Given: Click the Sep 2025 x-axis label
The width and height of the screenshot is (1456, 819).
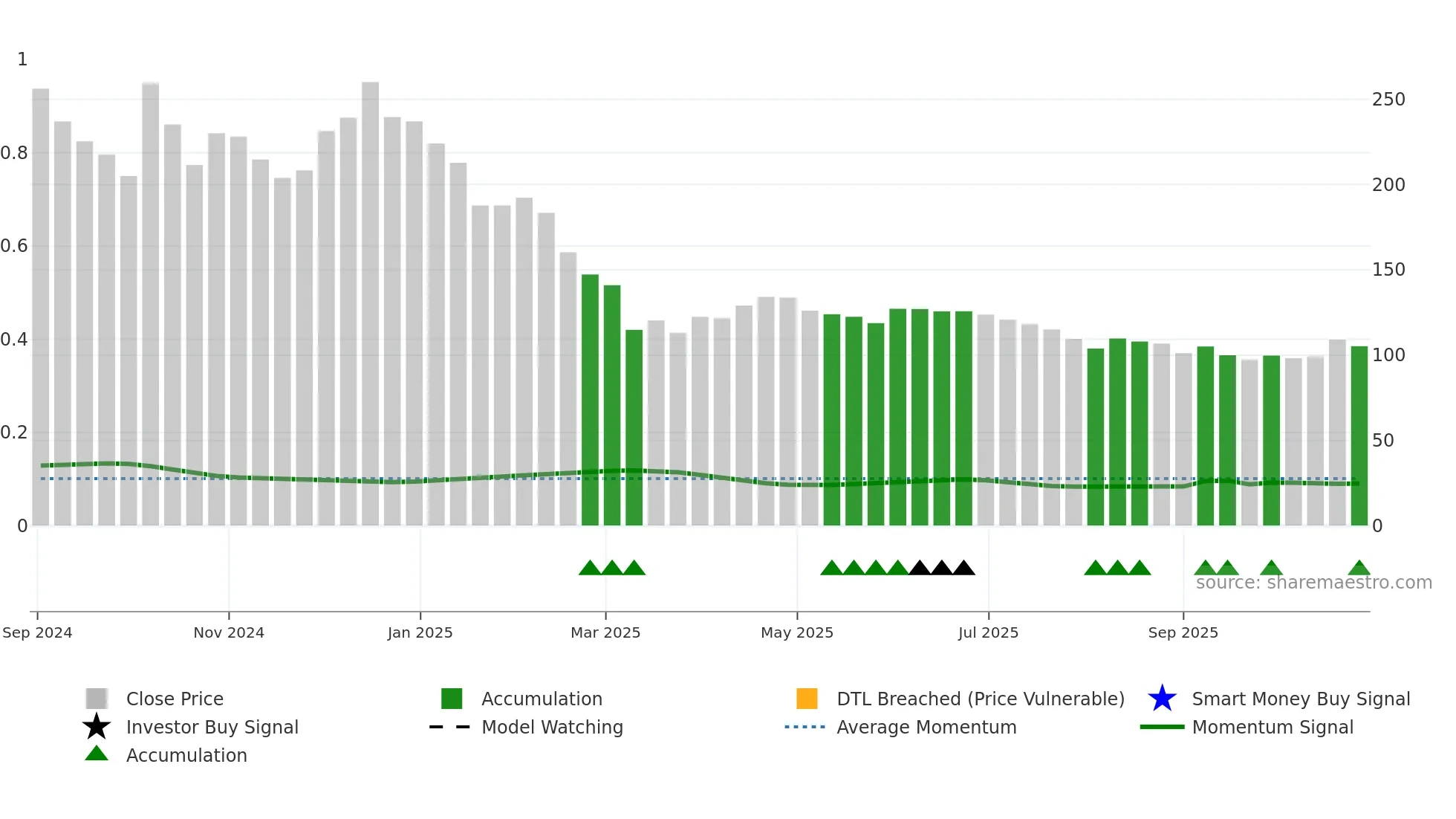Looking at the screenshot, I should [x=1183, y=632].
